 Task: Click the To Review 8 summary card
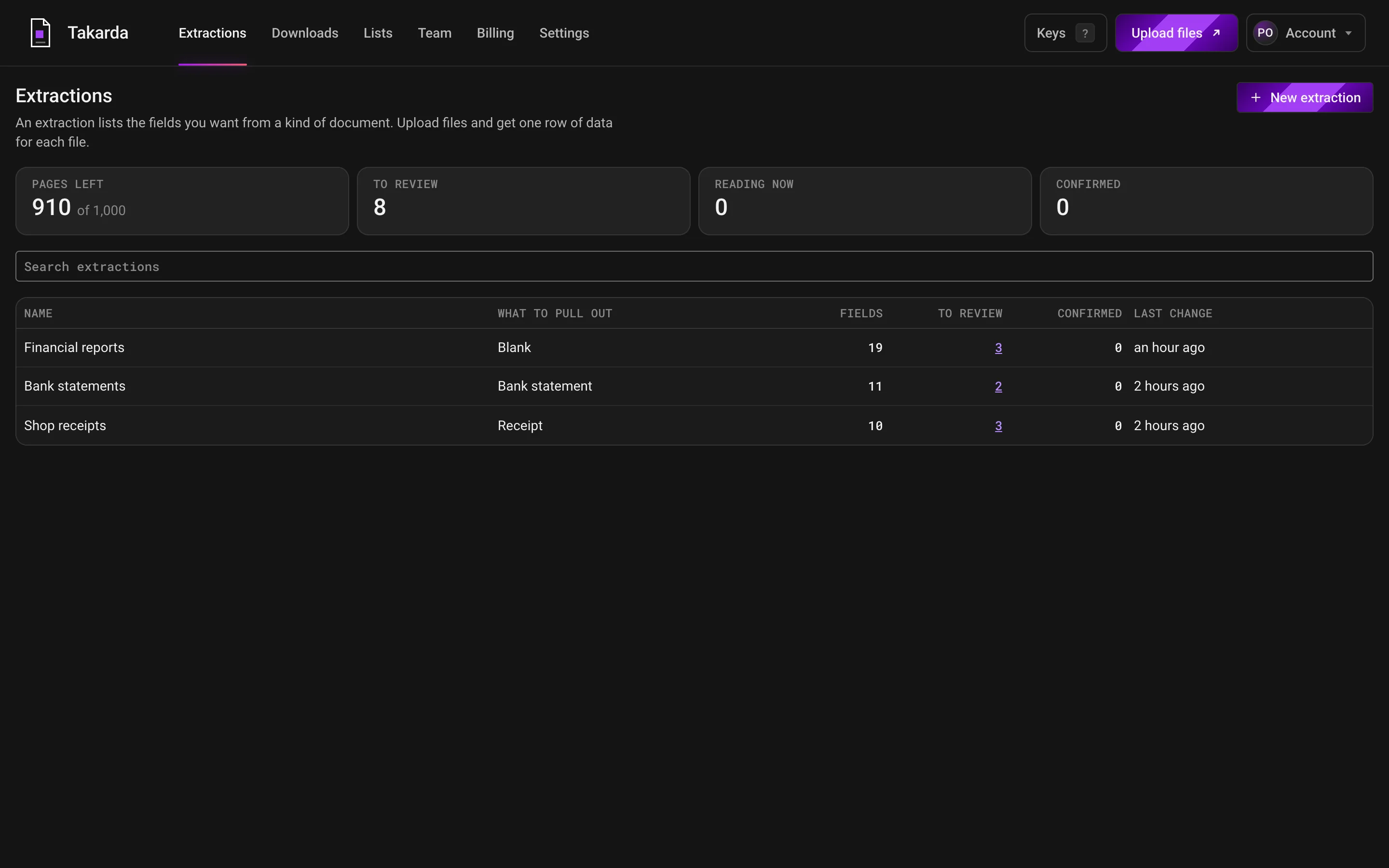click(x=523, y=201)
